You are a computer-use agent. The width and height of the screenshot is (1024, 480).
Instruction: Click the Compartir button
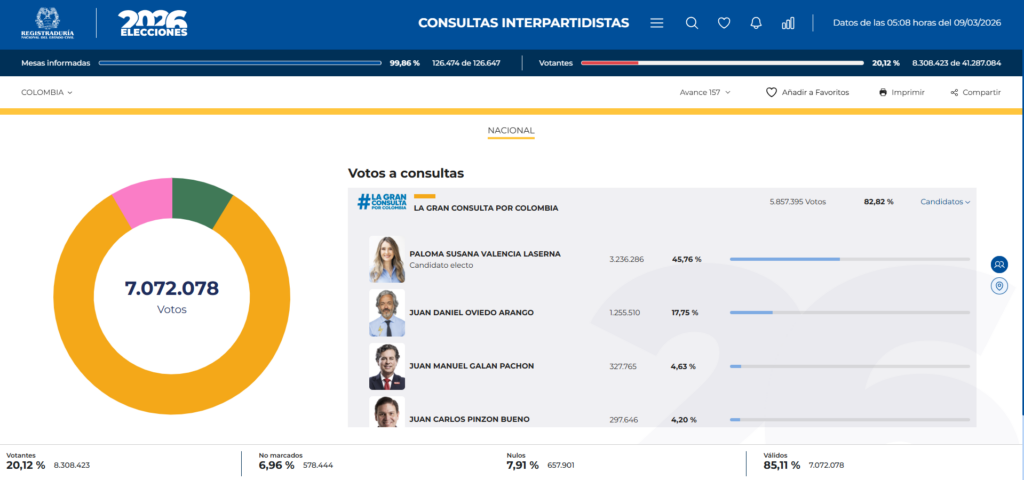tap(975, 92)
